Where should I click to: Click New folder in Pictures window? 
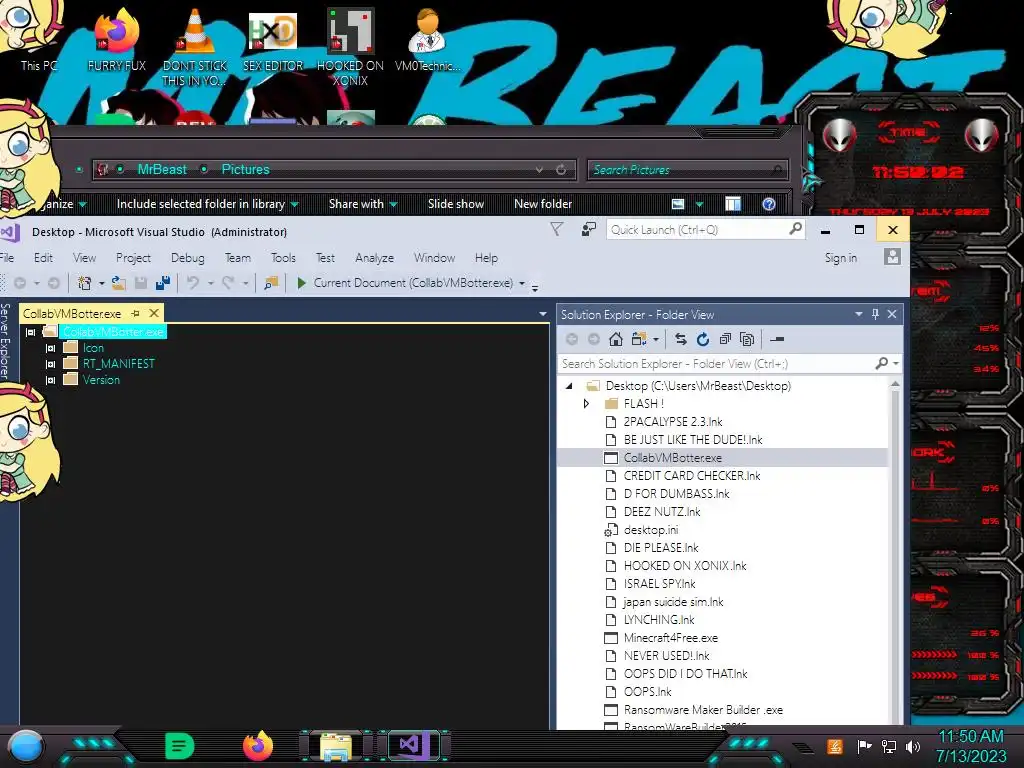[x=543, y=204]
